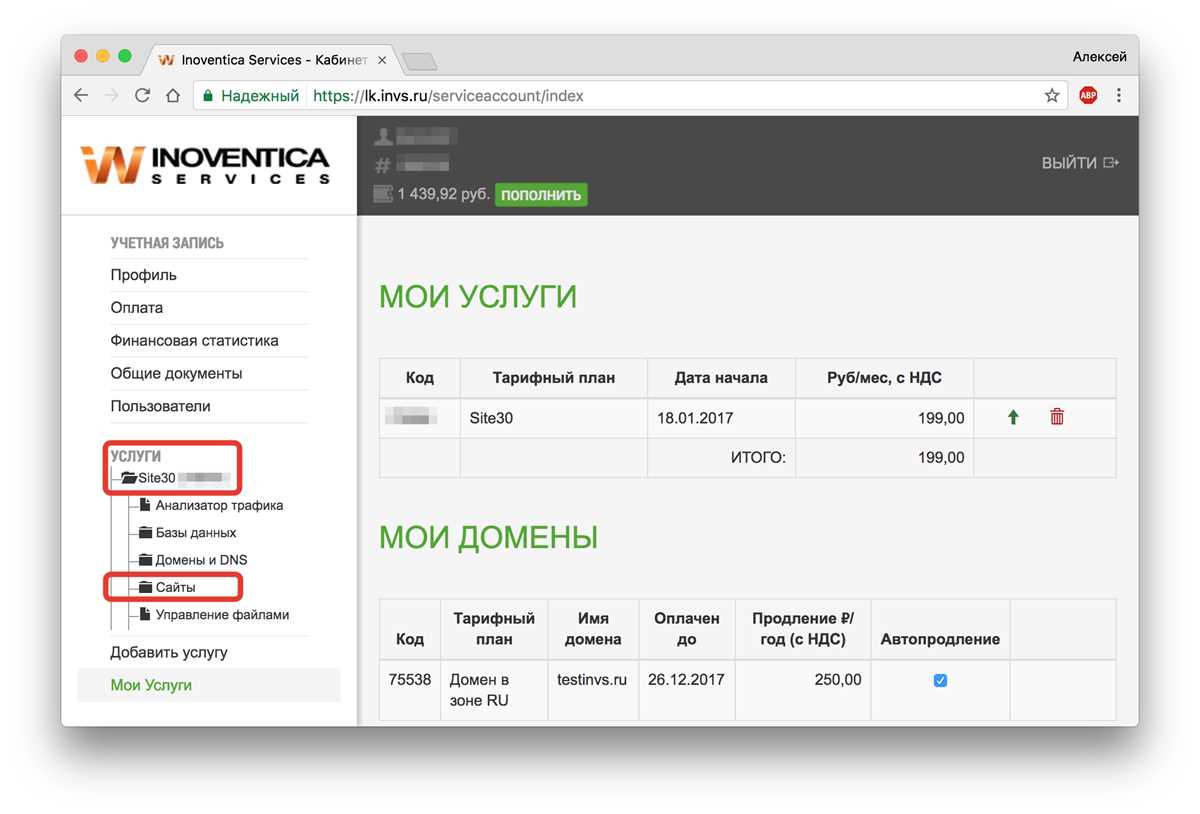Viewport: 1200px width, 814px height.
Task: Click the user avatar icon in the header
Action: 382,137
